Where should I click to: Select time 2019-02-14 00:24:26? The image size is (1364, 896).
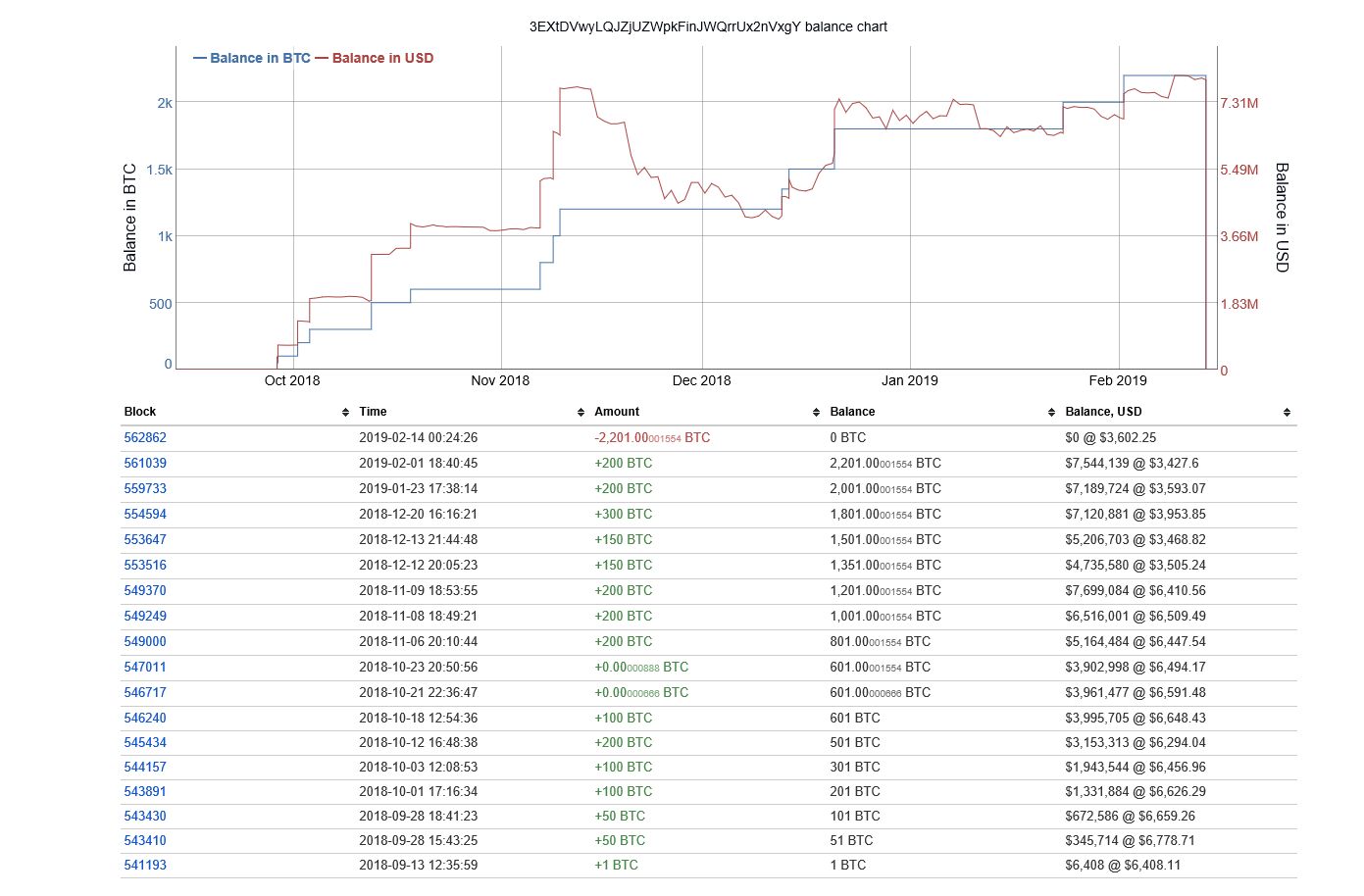coord(419,437)
